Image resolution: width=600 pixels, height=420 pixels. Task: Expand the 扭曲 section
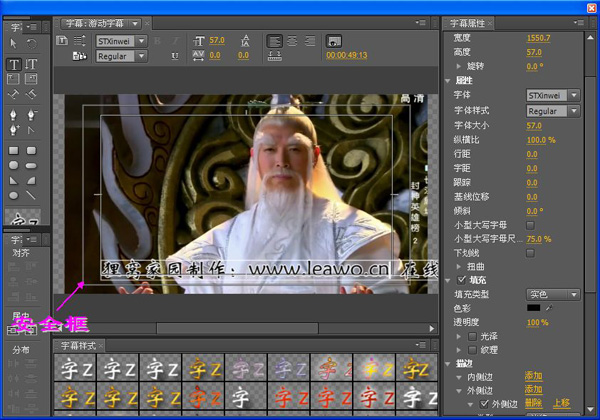pyautogui.click(x=458, y=266)
